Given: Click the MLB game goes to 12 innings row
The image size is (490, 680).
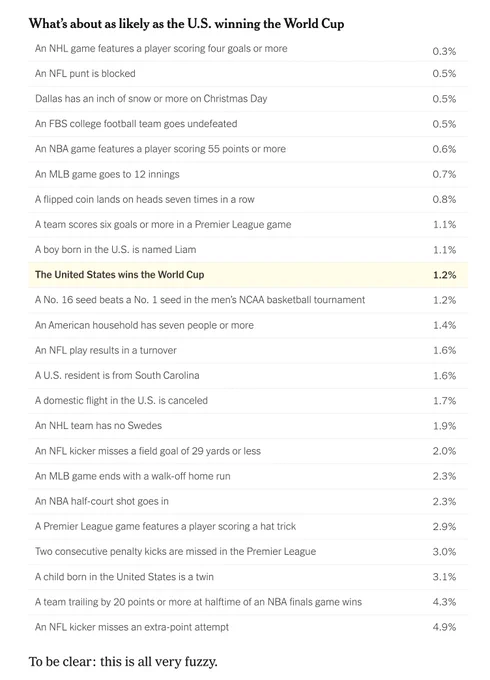Looking at the screenshot, I should [x=248, y=174].
